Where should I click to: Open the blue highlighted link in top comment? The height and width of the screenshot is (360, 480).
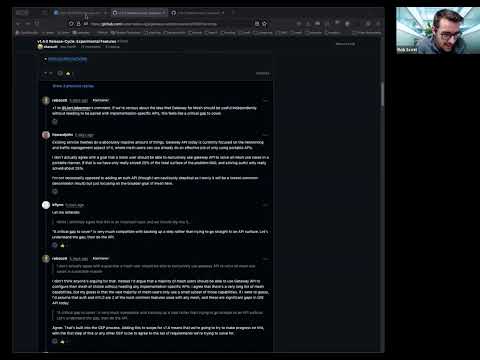tap(67, 59)
